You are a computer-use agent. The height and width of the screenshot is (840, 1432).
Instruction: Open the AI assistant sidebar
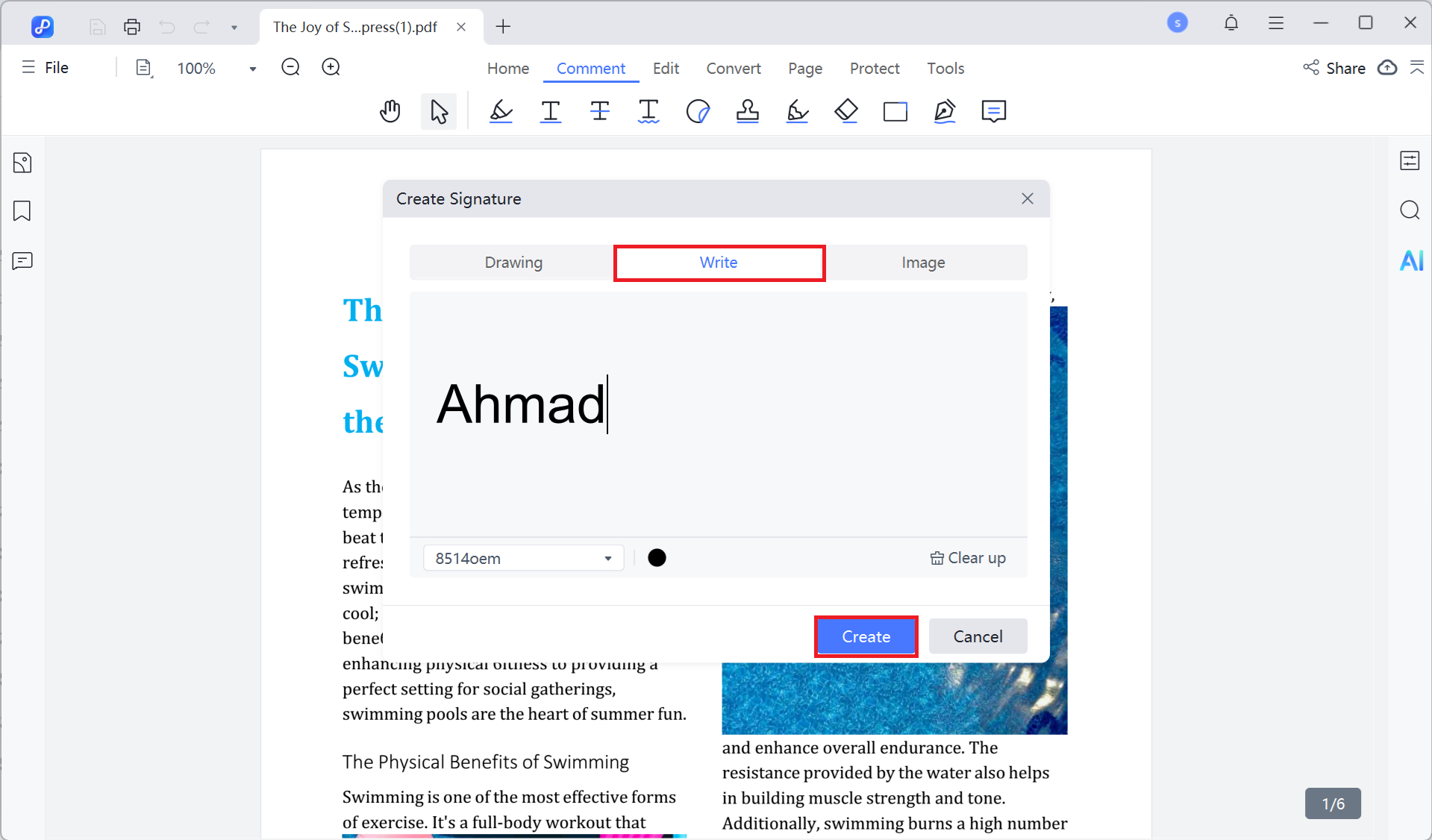click(x=1410, y=260)
